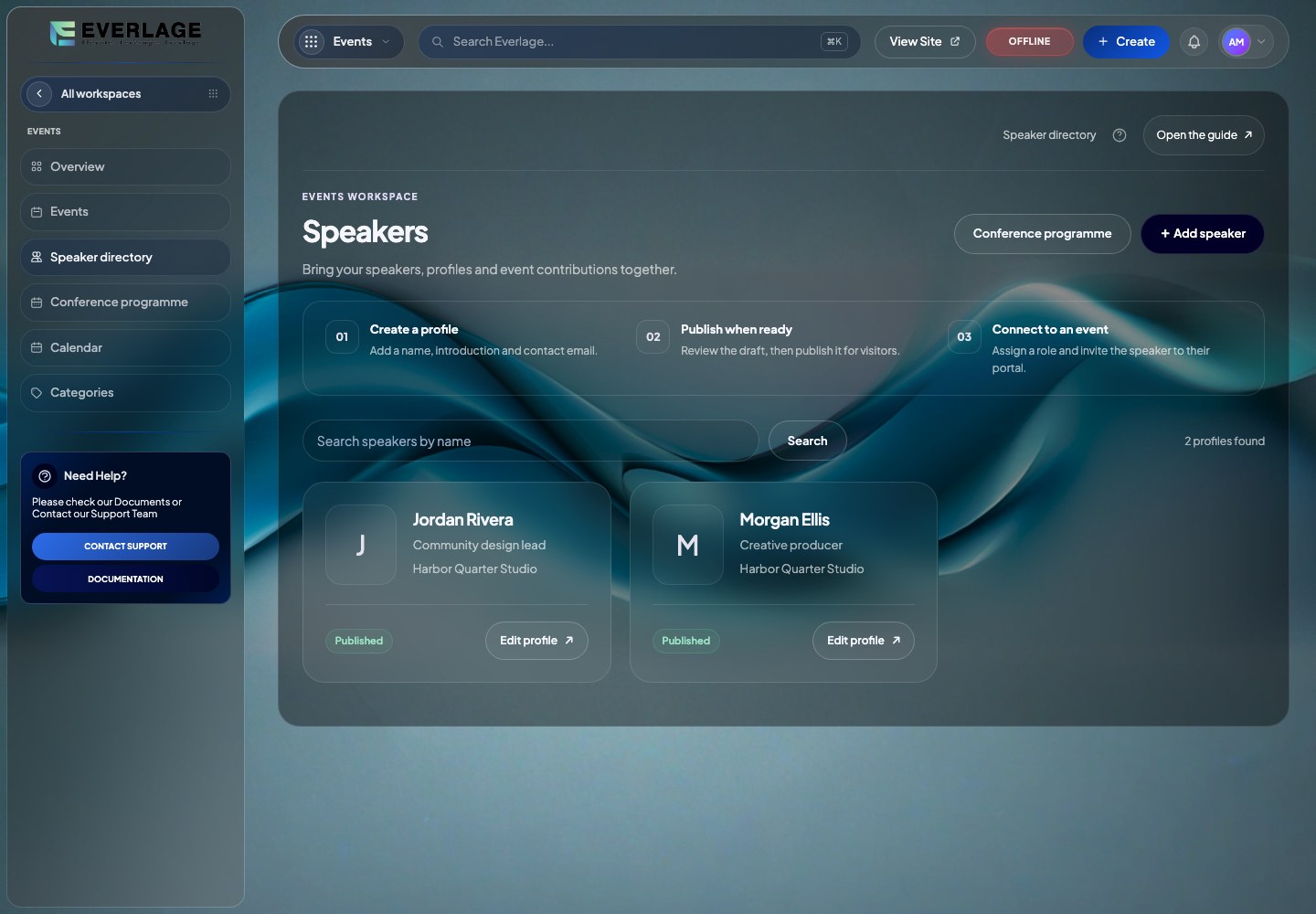This screenshot has height=914, width=1316.
Task: Edit profile for Jordan Rivera
Action: tap(536, 641)
